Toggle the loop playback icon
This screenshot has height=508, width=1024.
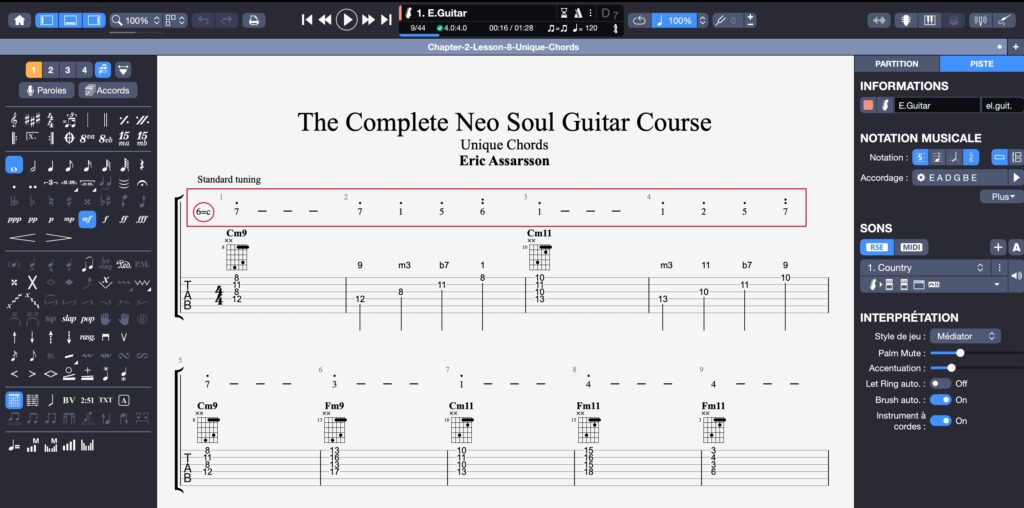[639, 20]
